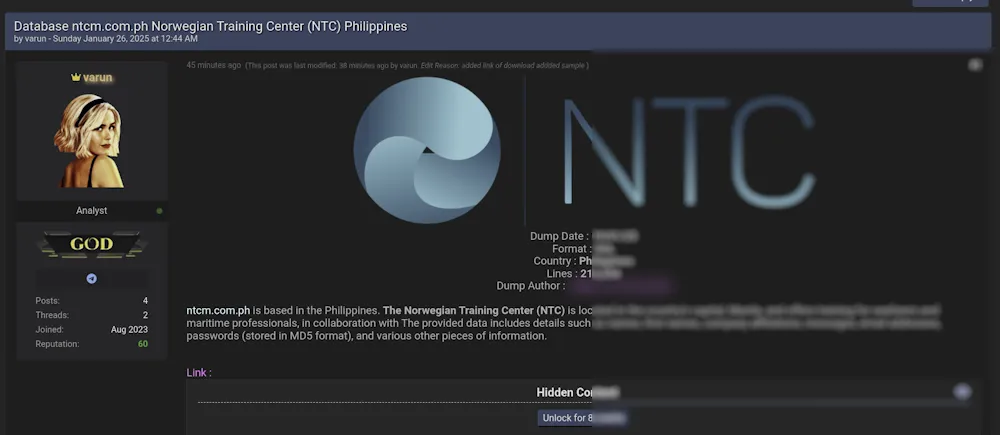The height and width of the screenshot is (435, 1000).
Task: Click the round icon in Hidden Content header
Action: [x=962, y=392]
